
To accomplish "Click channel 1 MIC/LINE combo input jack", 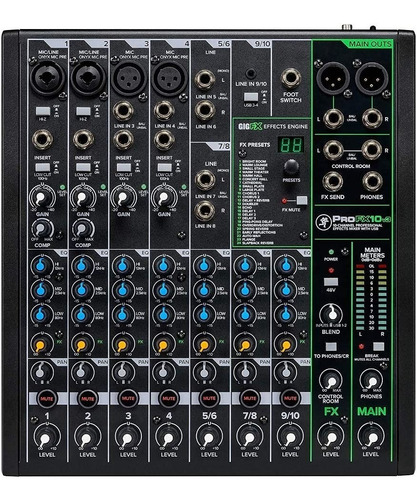I will [x=48, y=78].
